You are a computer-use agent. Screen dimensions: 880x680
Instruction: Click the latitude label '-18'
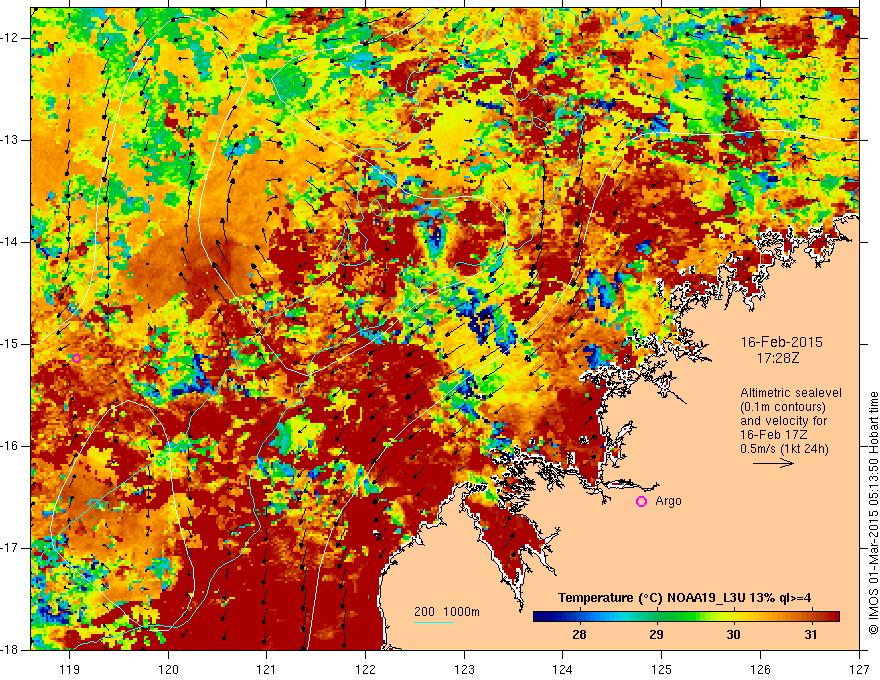(11, 650)
